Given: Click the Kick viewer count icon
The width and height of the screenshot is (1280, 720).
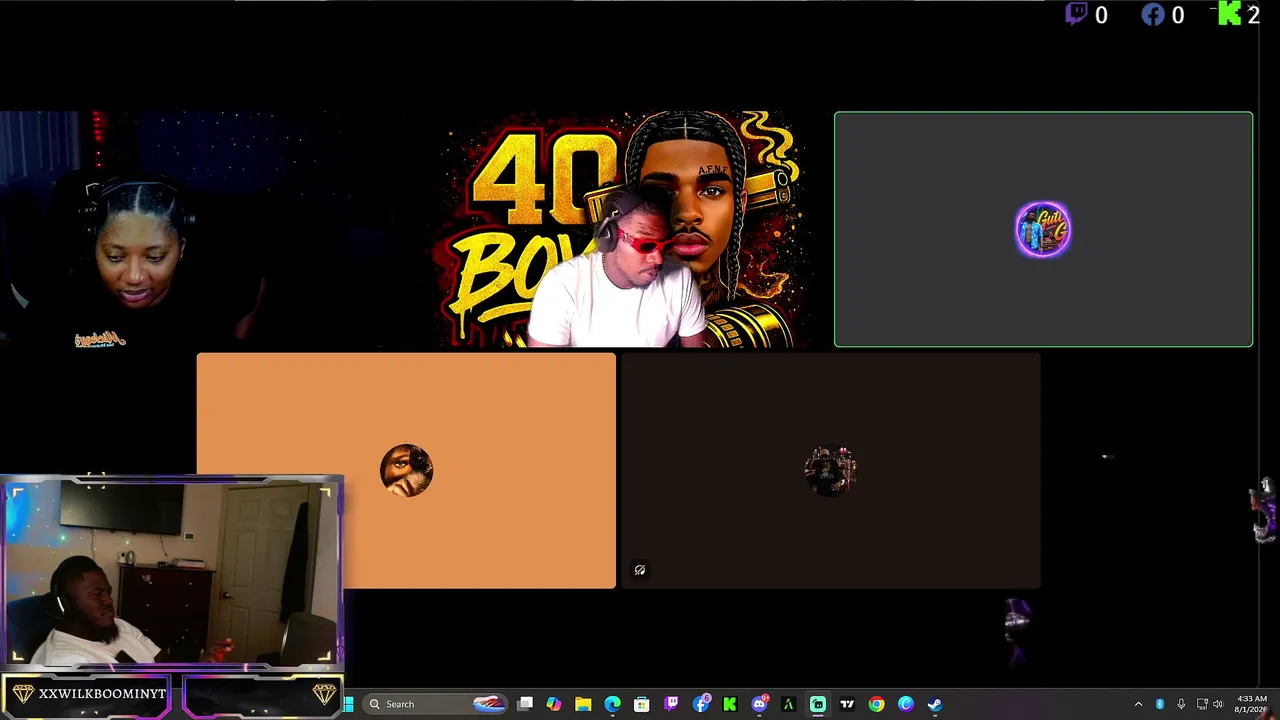Looking at the screenshot, I should click(x=1229, y=14).
